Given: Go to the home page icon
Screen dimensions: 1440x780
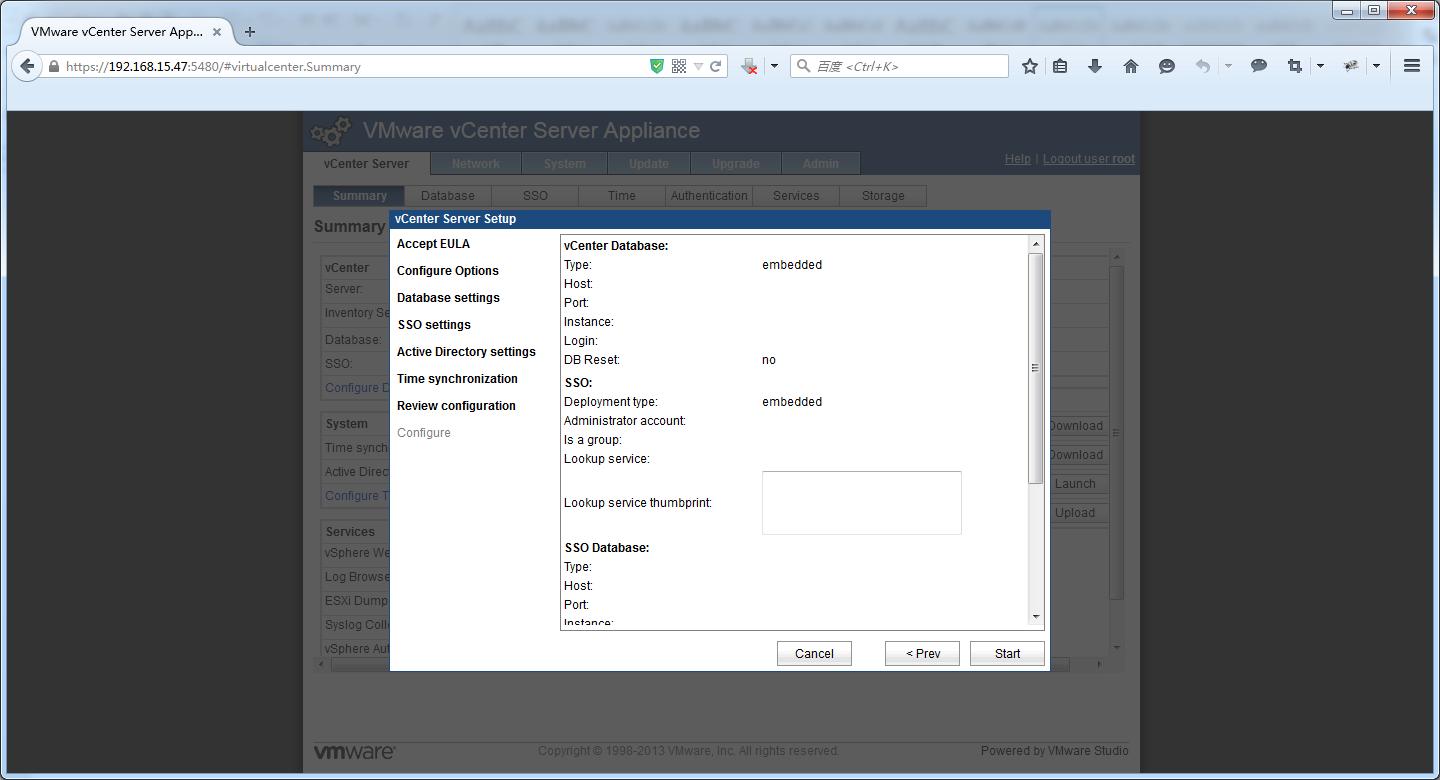Looking at the screenshot, I should [x=1131, y=66].
